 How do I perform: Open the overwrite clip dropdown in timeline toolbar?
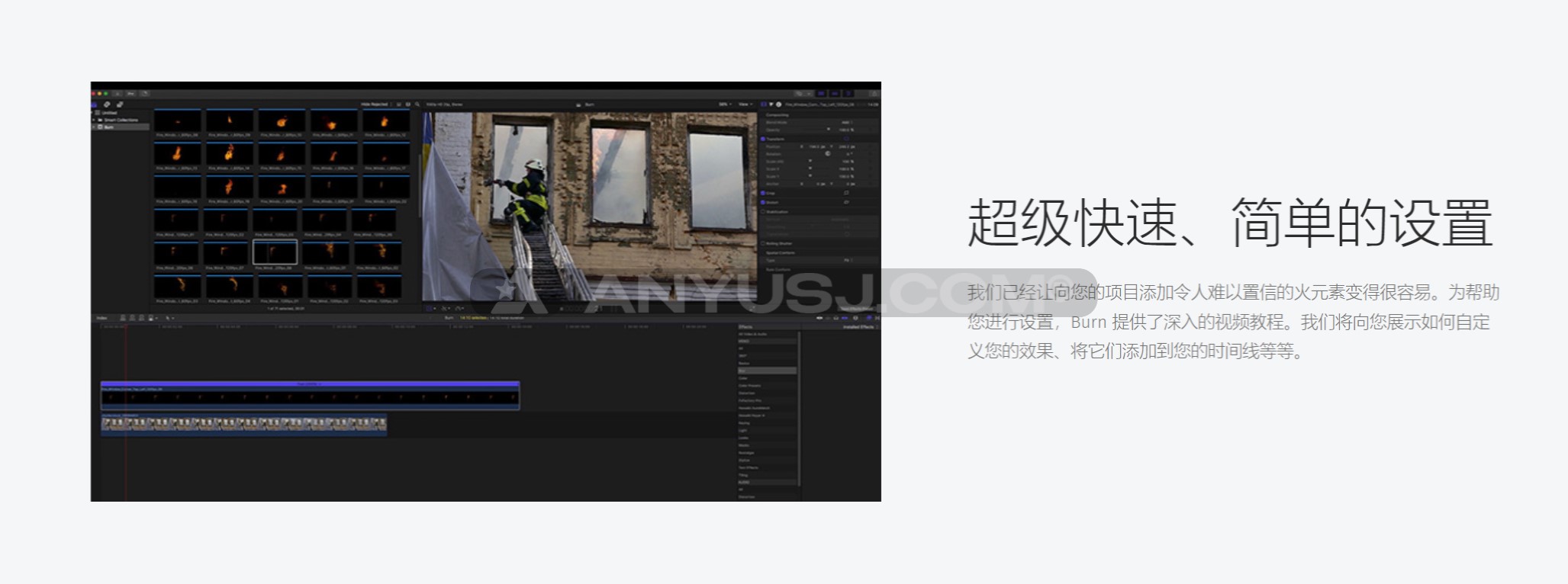point(153,318)
